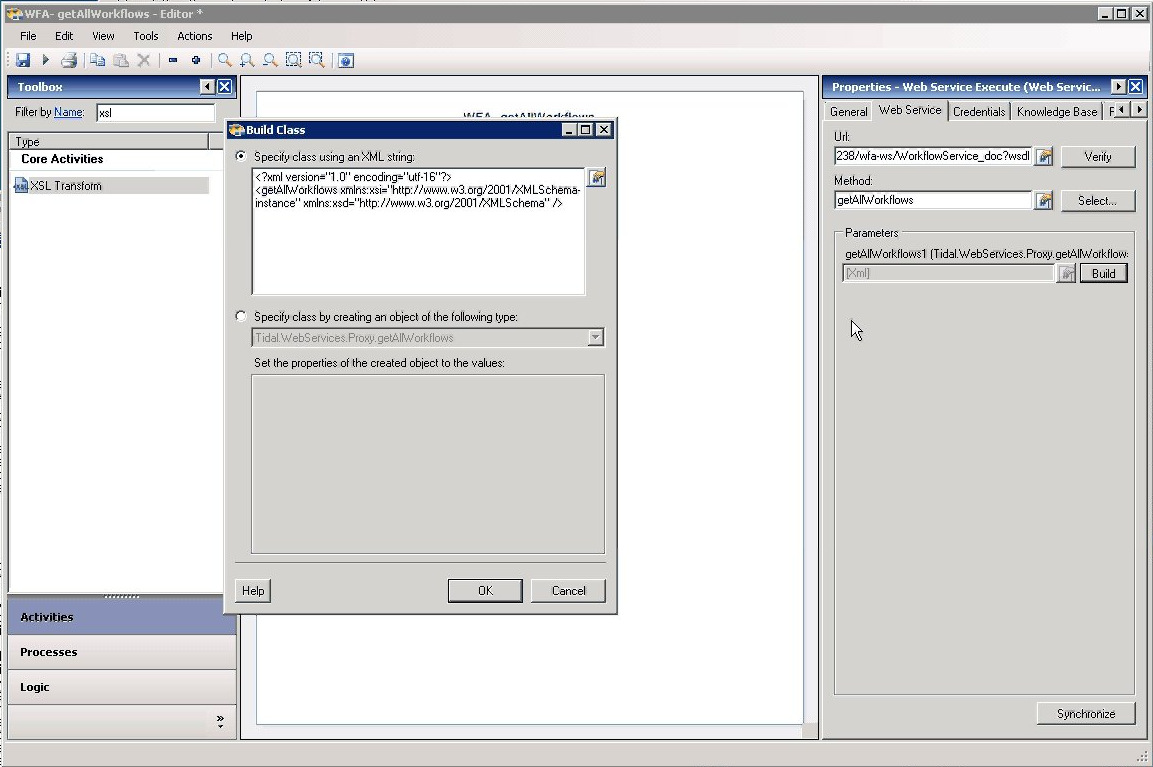Click the Core Activities group heading
The width and height of the screenshot is (1153, 767).
tap(62, 159)
